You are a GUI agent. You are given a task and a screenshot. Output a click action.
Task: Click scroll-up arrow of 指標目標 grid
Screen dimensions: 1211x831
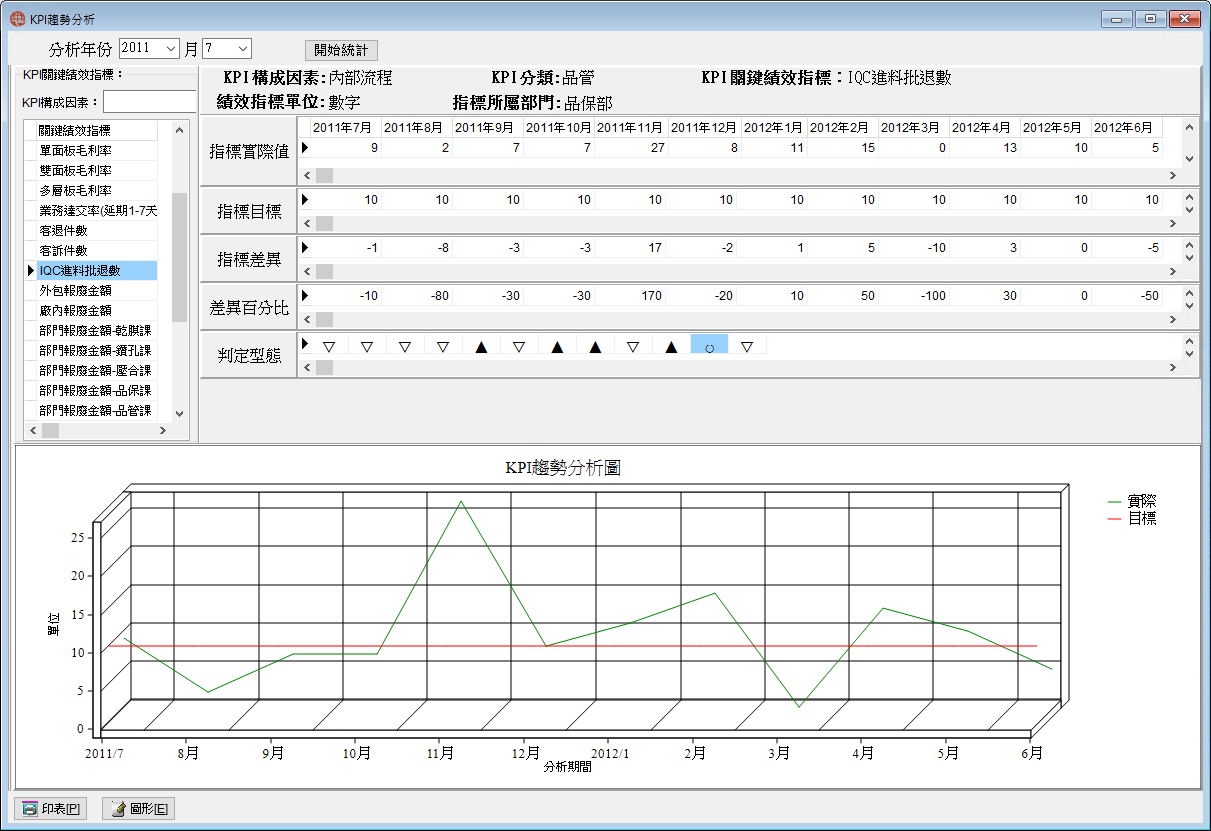click(1189, 198)
